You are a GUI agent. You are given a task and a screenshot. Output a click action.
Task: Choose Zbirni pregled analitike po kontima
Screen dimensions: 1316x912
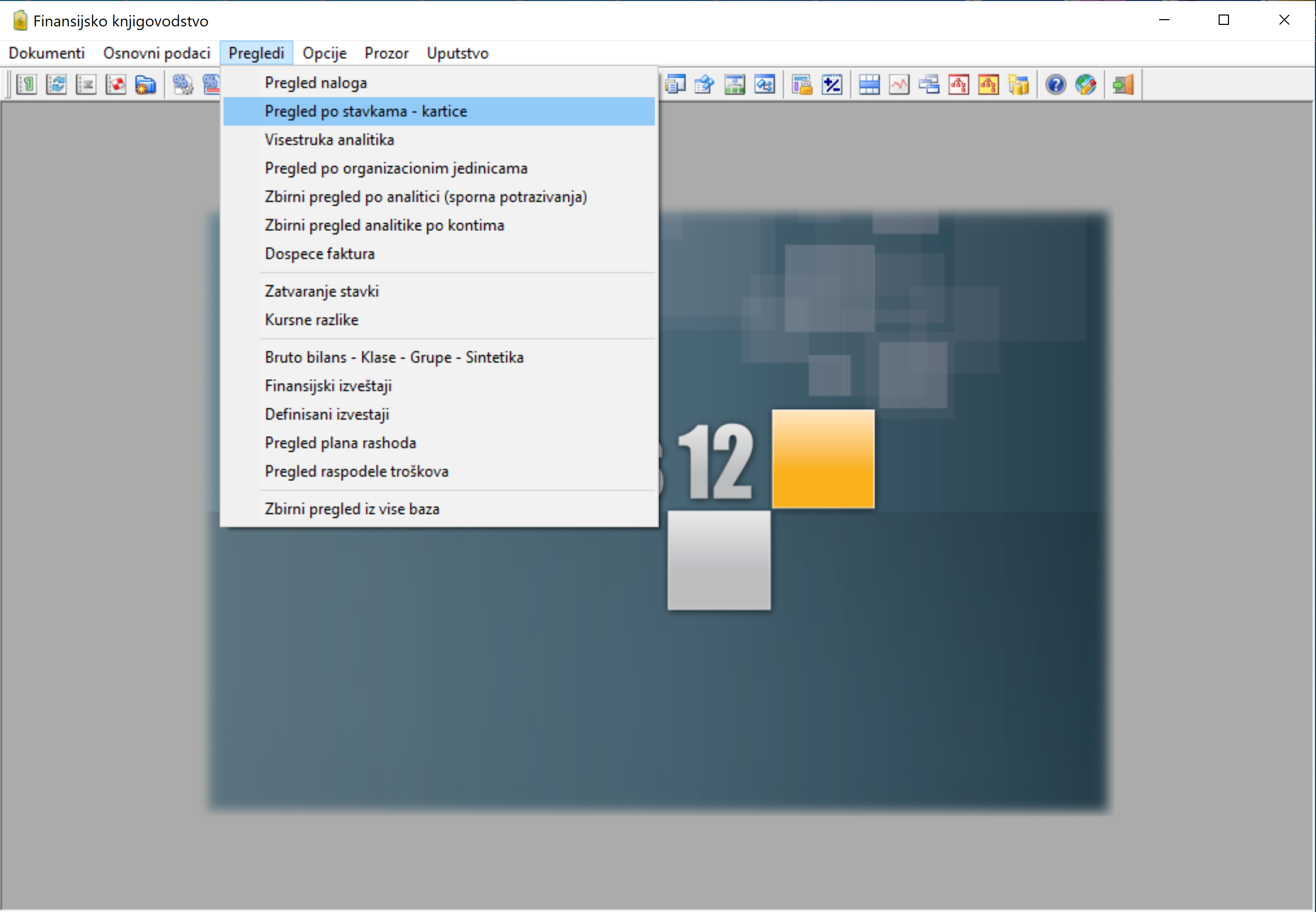click(439, 226)
